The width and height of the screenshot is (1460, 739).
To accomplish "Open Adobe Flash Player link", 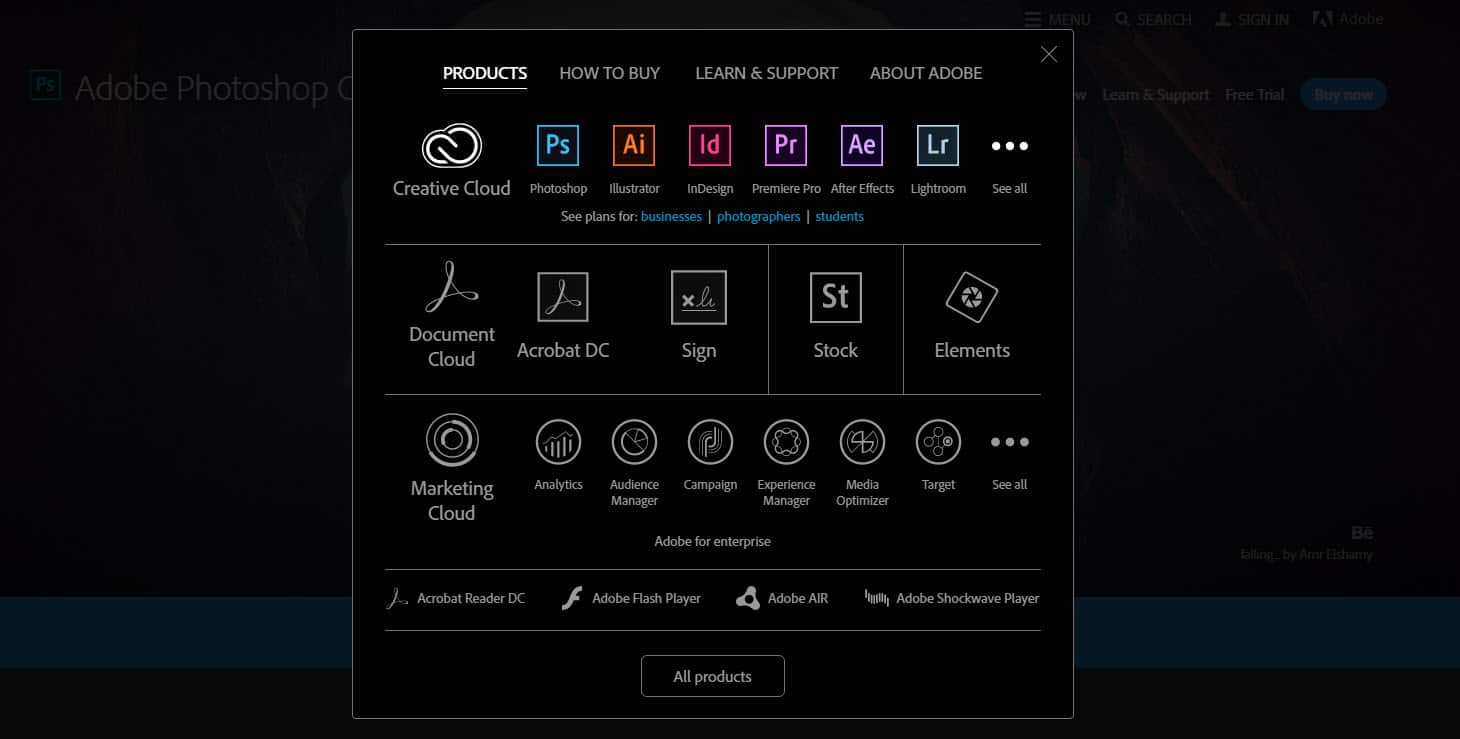I will coord(631,598).
